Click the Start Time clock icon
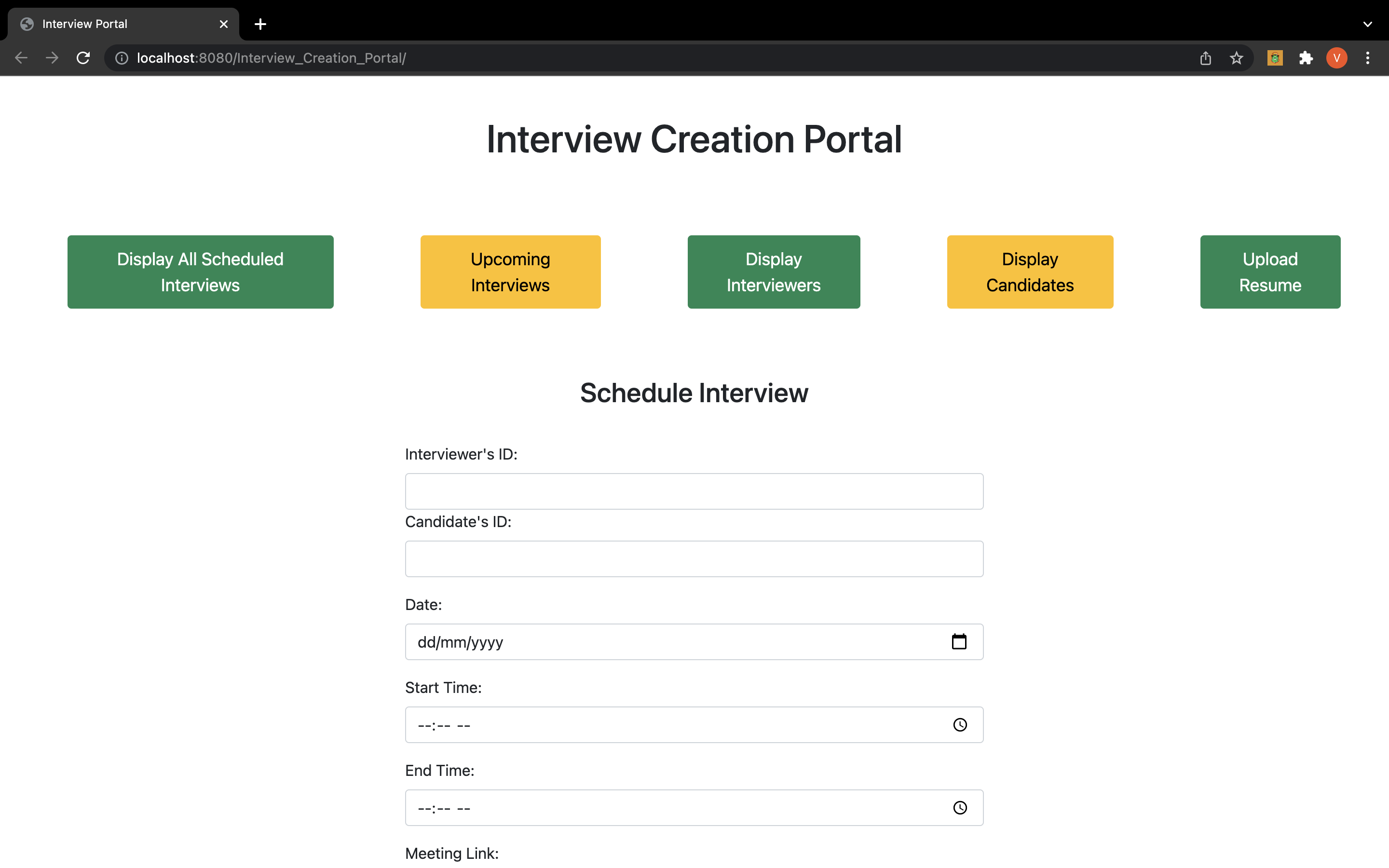1389x868 pixels. [960, 724]
